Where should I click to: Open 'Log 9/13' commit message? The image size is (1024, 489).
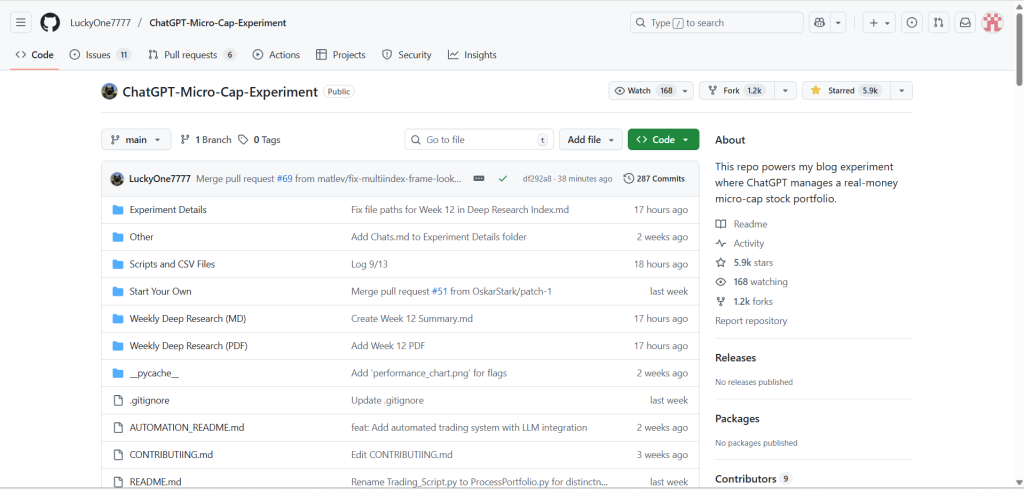(x=370, y=264)
